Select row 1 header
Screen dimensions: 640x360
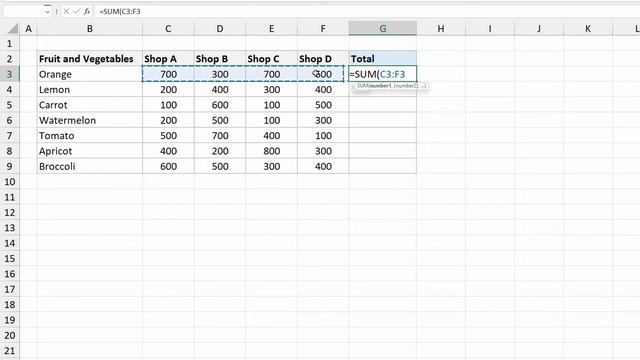9,43
